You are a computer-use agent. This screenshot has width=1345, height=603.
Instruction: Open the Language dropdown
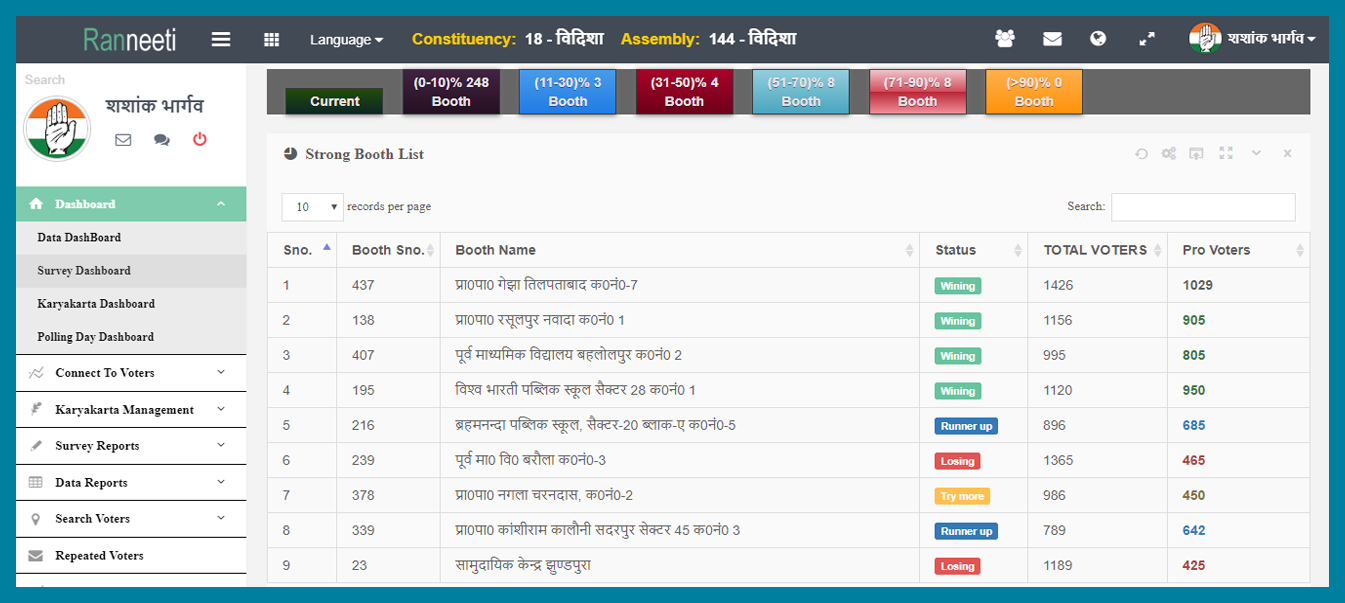346,40
